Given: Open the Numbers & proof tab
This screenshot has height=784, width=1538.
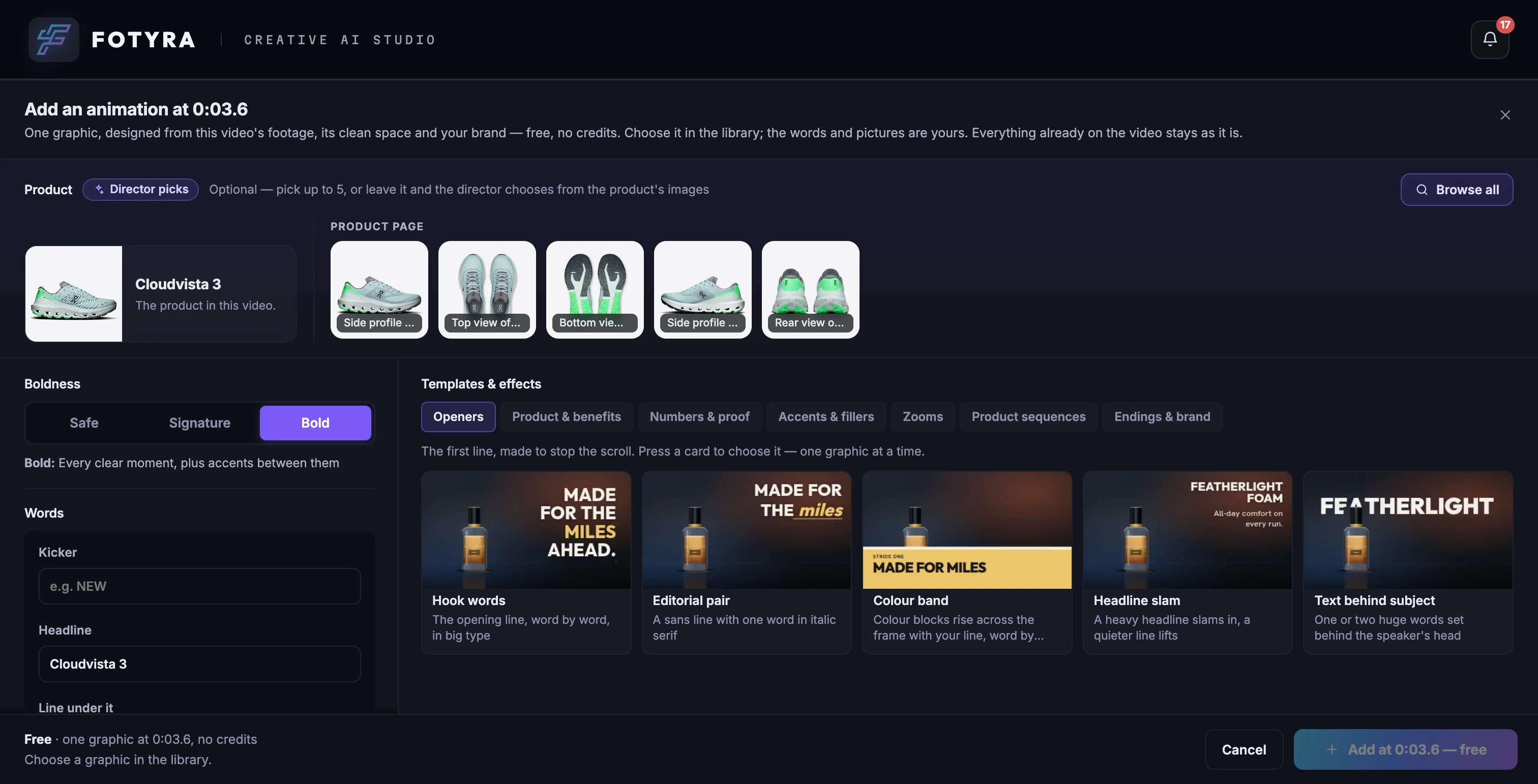Looking at the screenshot, I should tap(699, 416).
